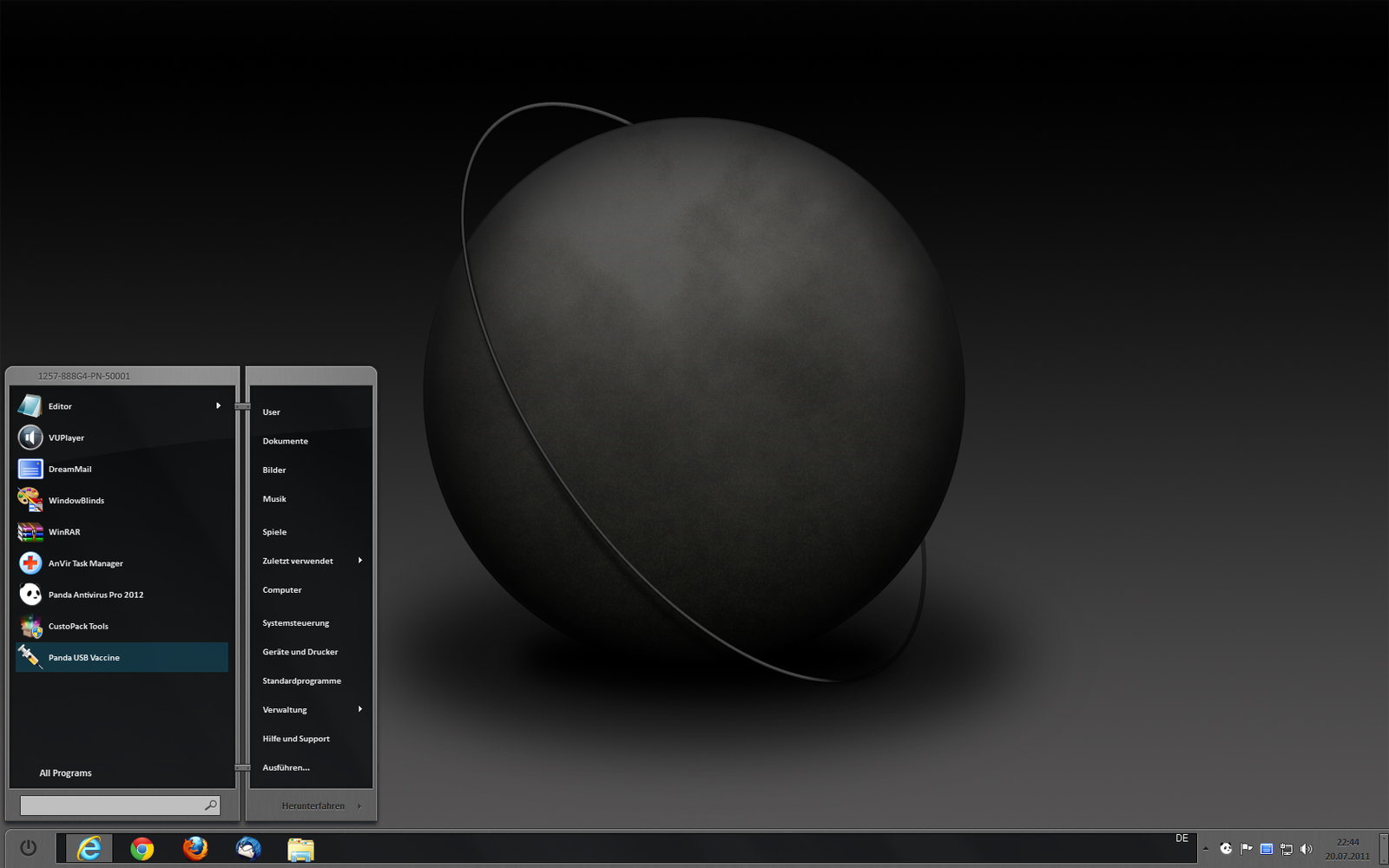Open Windows Explorer folder icon in taskbar
The height and width of the screenshot is (868, 1389).
300,849
